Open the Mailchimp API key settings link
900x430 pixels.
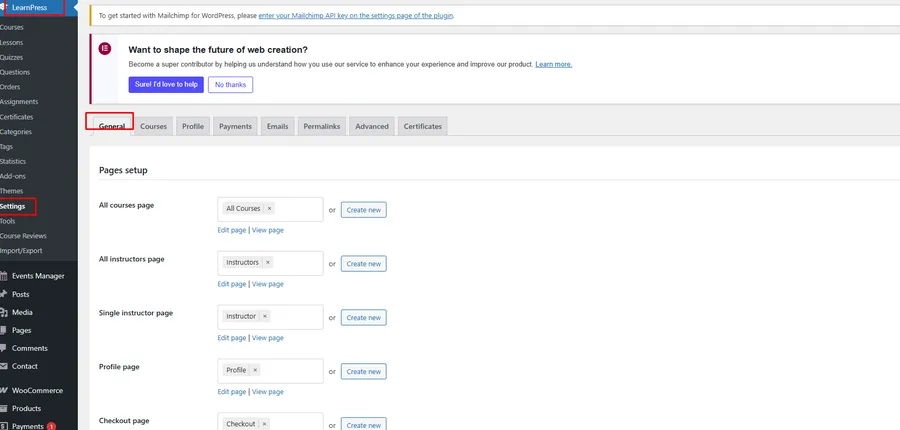(356, 16)
